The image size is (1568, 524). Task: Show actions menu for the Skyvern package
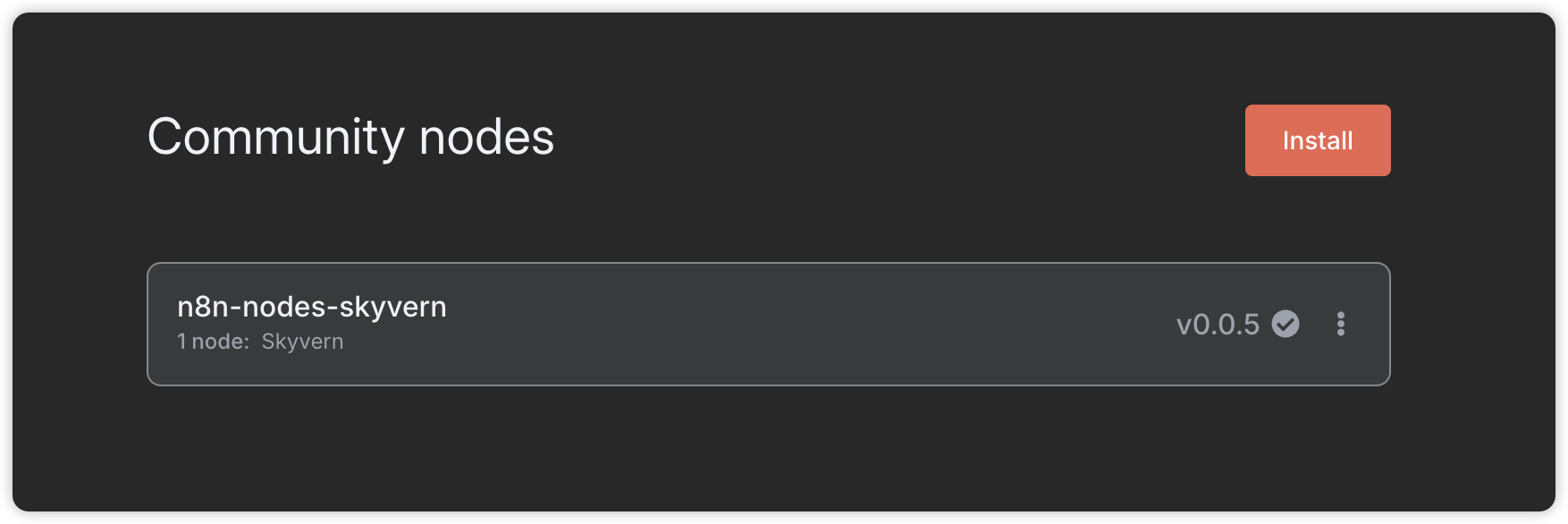coord(1340,324)
